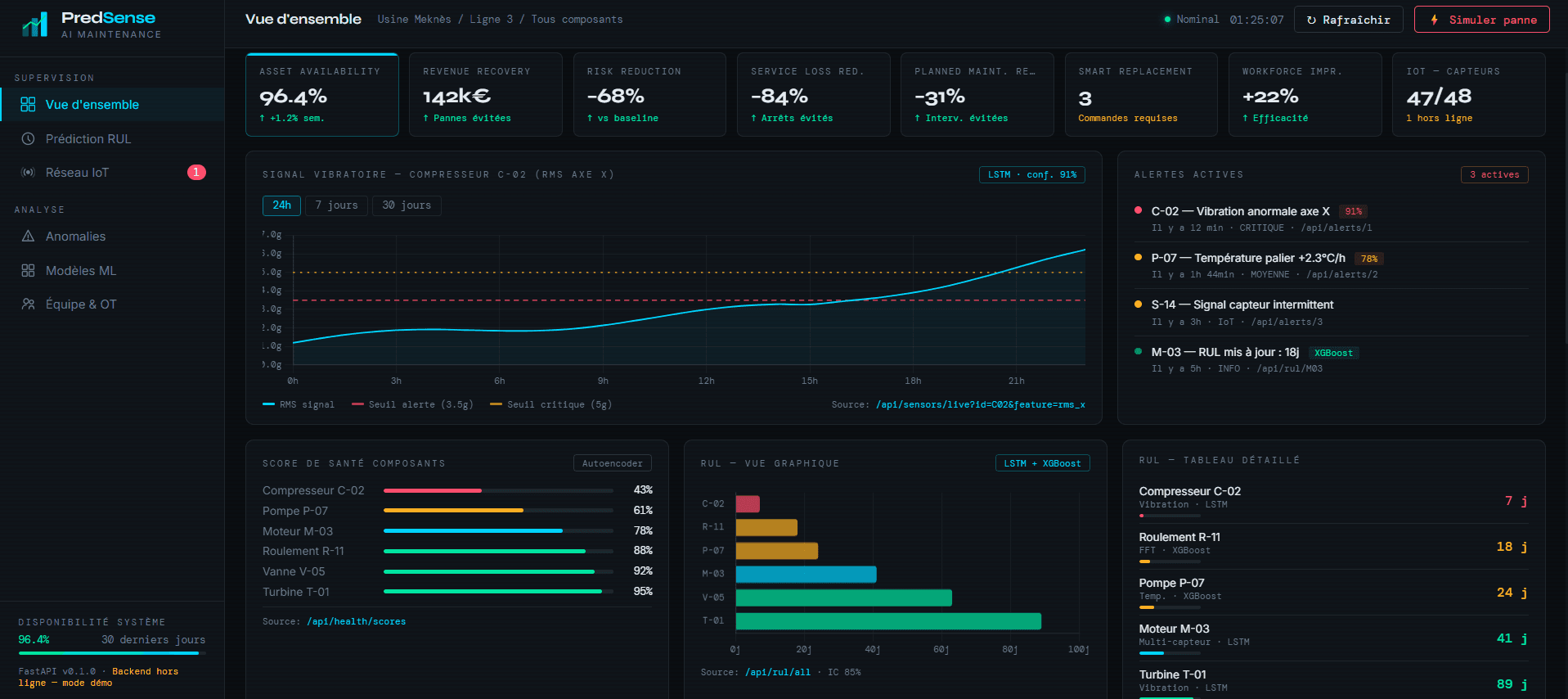
Task: Open Prédiction RUL in the sidebar
Action: pos(112,138)
